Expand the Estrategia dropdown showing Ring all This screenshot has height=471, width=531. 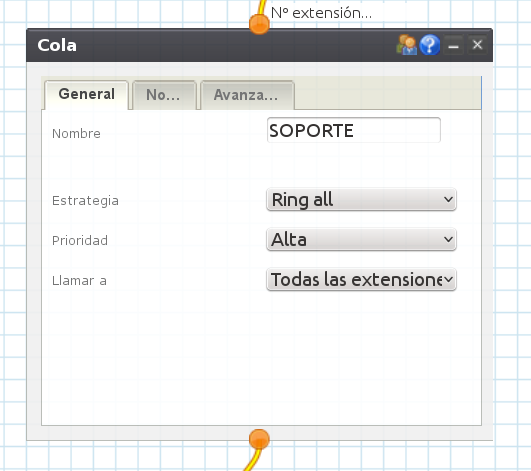[x=361, y=199]
